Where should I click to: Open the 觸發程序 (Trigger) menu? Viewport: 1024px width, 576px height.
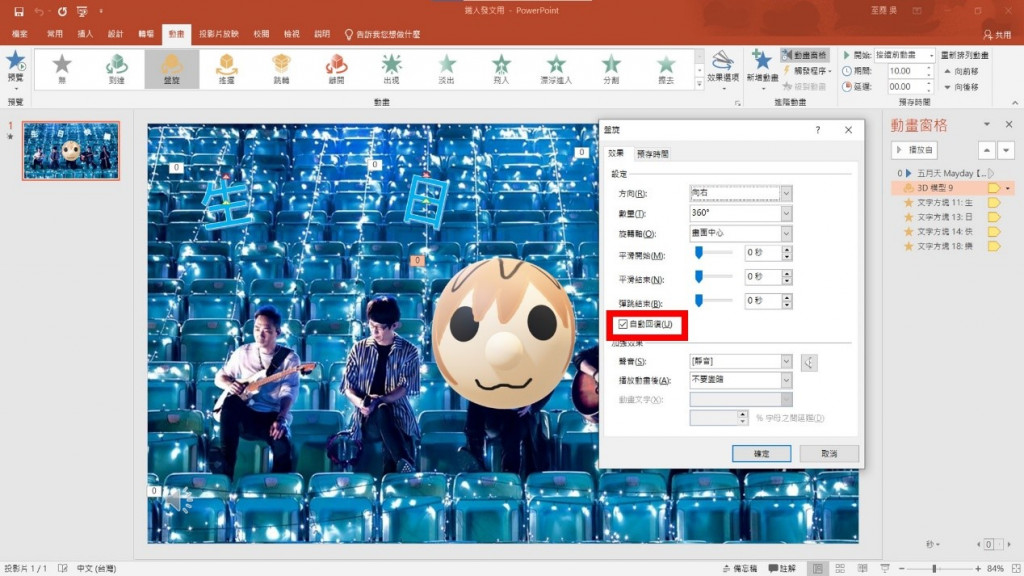(x=807, y=71)
